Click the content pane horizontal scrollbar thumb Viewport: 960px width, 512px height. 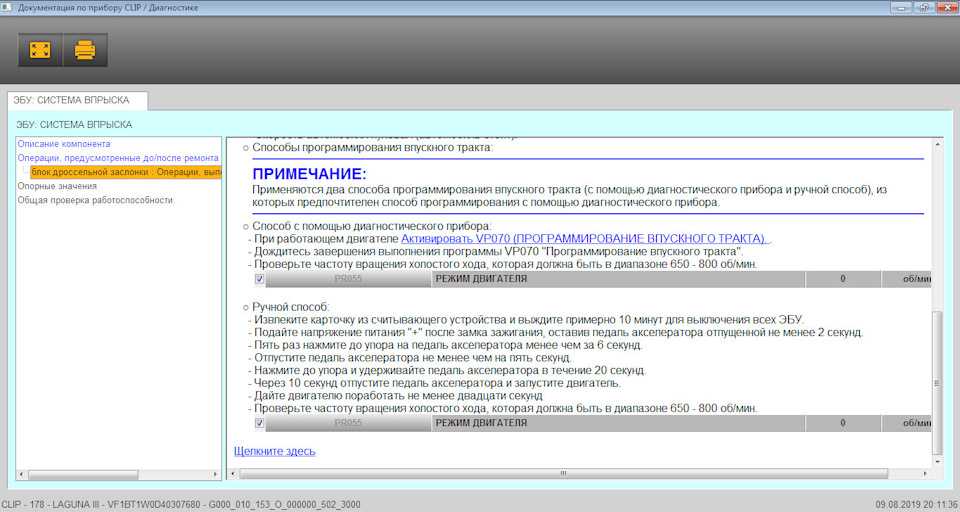pos(563,473)
